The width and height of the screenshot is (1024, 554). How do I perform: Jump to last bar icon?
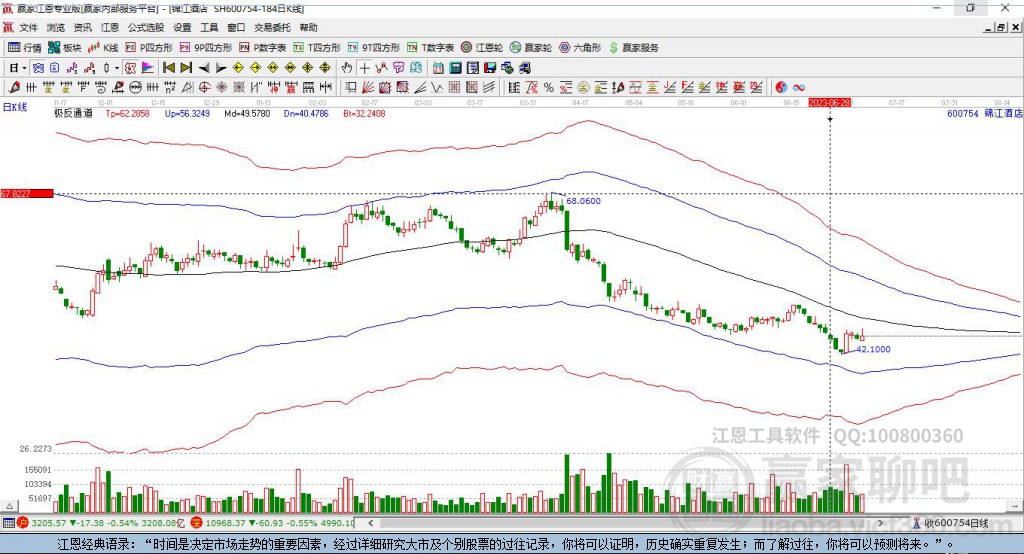pyautogui.click(x=186, y=68)
